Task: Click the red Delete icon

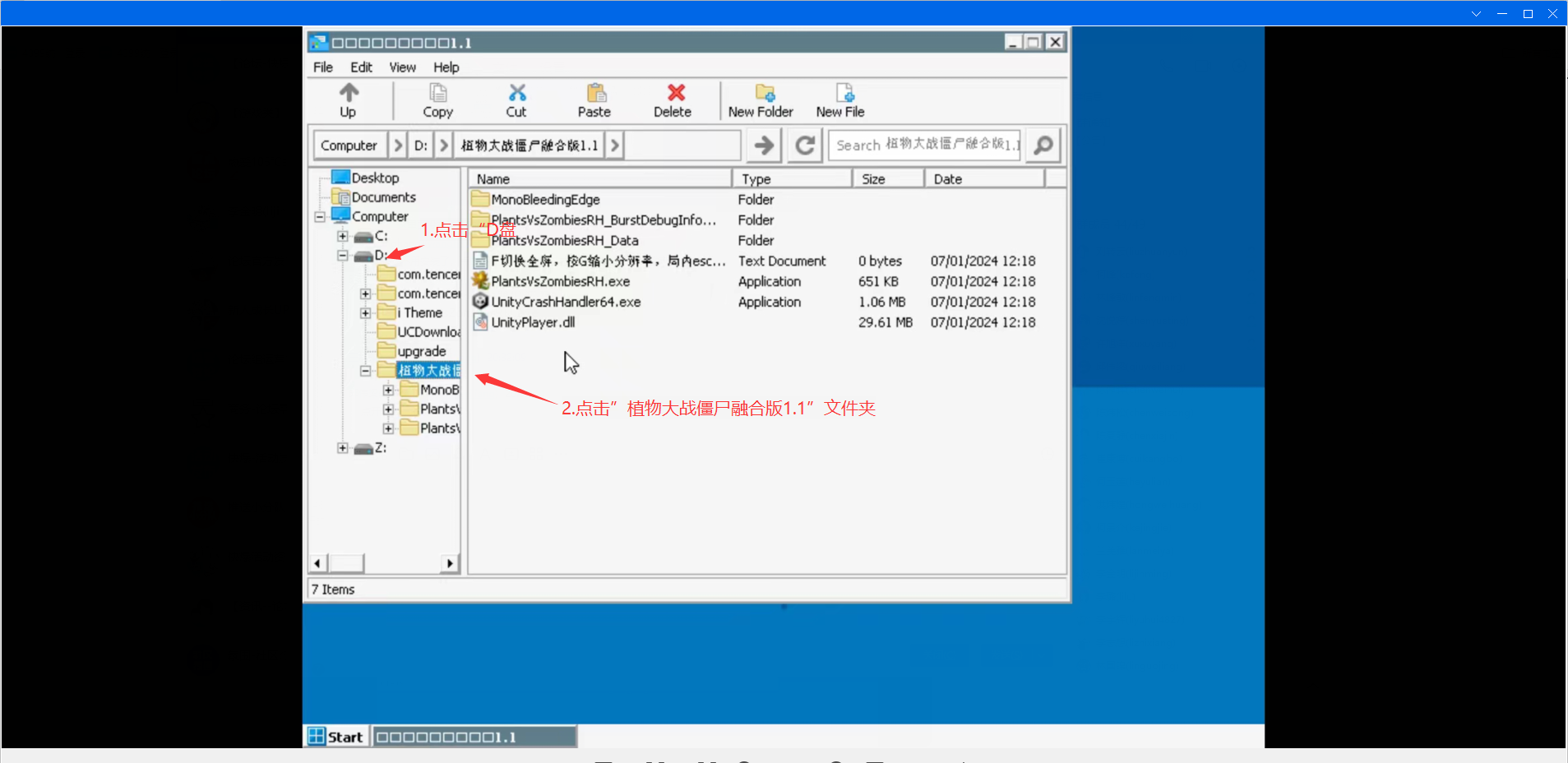Action: coord(675,92)
